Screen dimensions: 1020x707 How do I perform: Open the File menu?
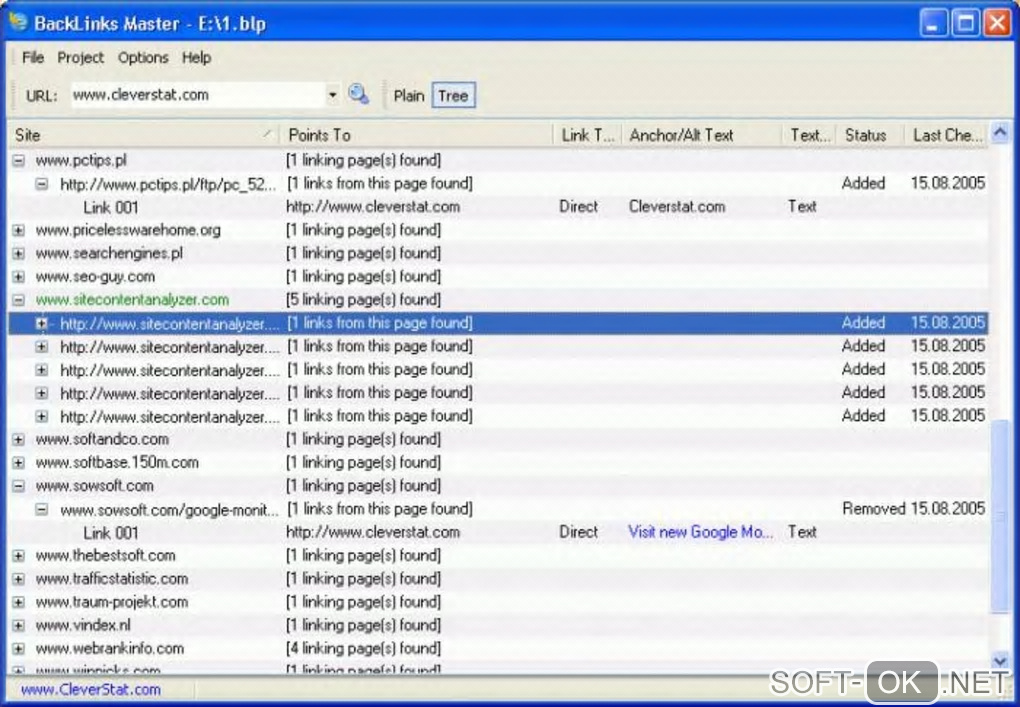point(33,57)
